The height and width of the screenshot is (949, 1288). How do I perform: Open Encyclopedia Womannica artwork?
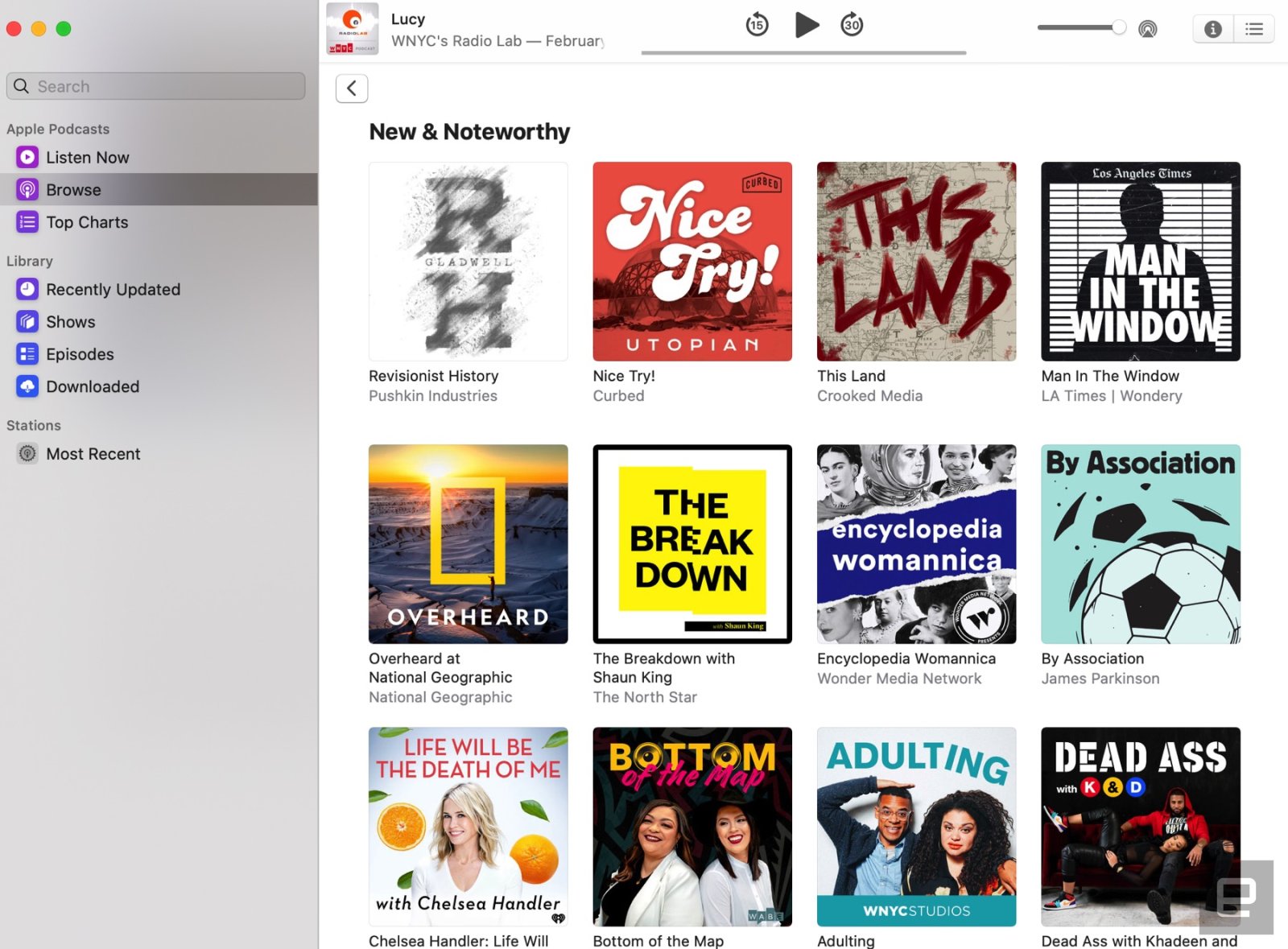coord(917,544)
